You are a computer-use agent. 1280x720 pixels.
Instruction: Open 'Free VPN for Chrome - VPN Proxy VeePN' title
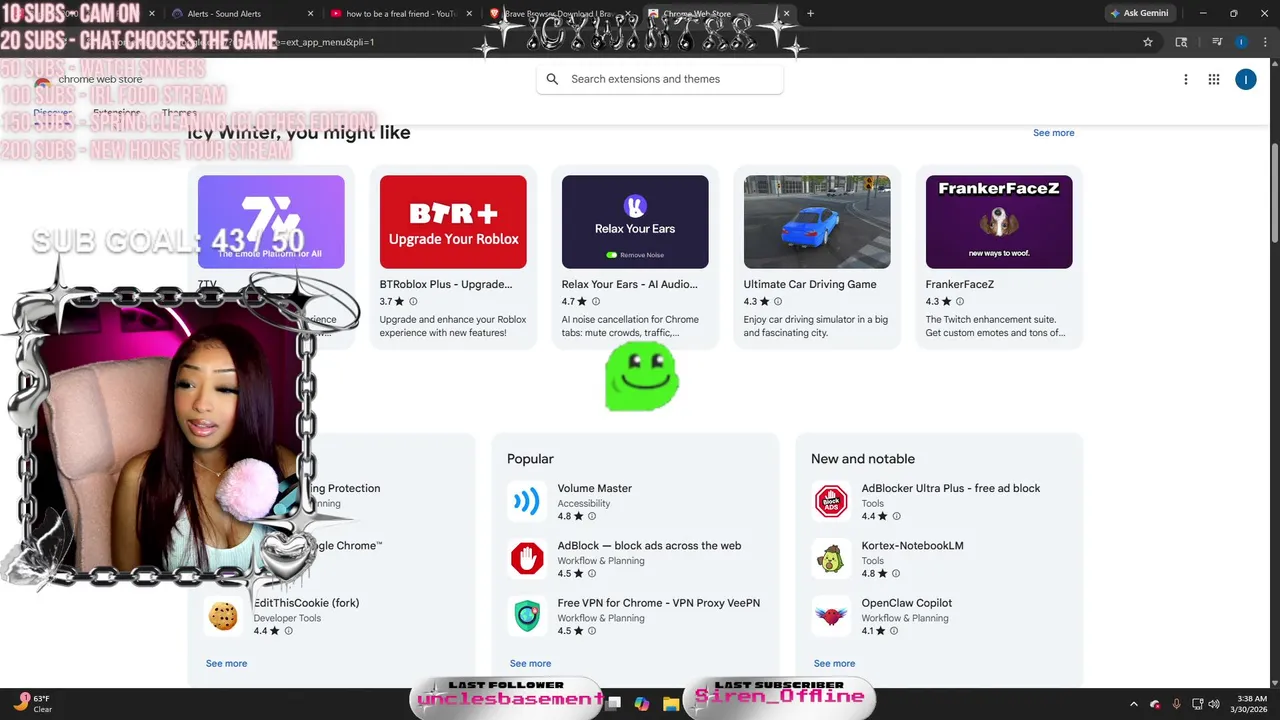click(x=658, y=603)
